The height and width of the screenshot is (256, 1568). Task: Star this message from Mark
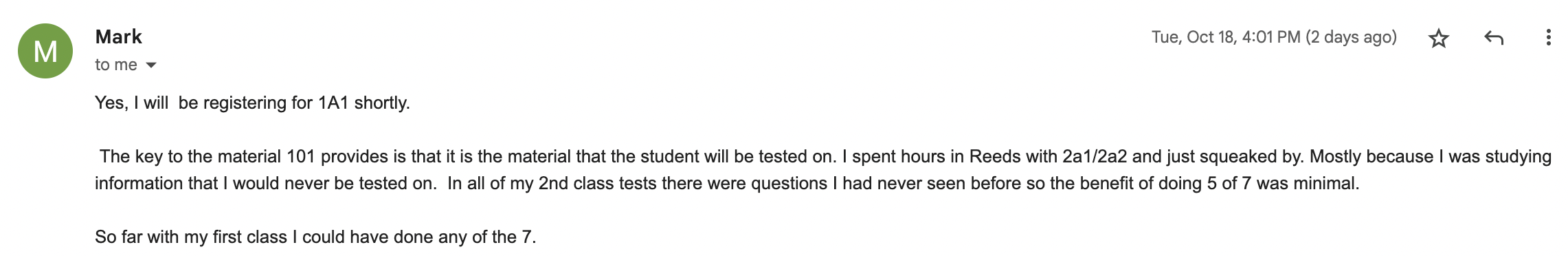1438,38
